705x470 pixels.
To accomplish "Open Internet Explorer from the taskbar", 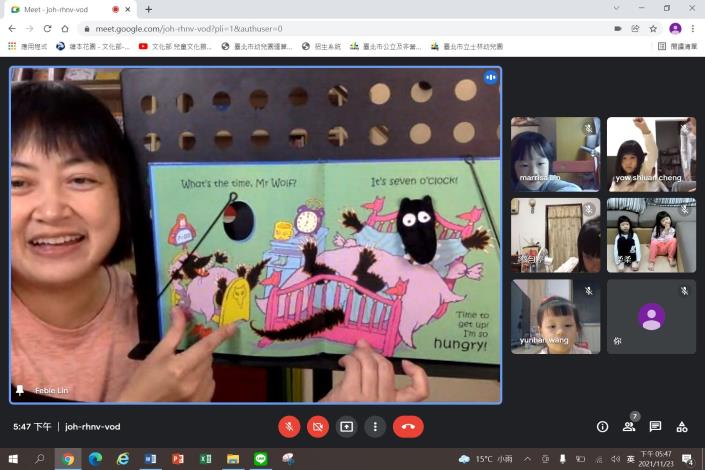I will point(123,459).
